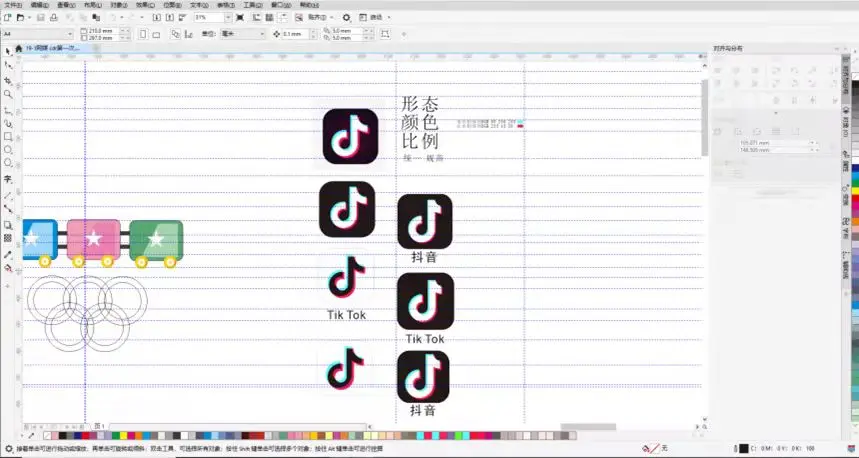Open the 105.071 mm field dropdown

pyautogui.click(x=811, y=143)
